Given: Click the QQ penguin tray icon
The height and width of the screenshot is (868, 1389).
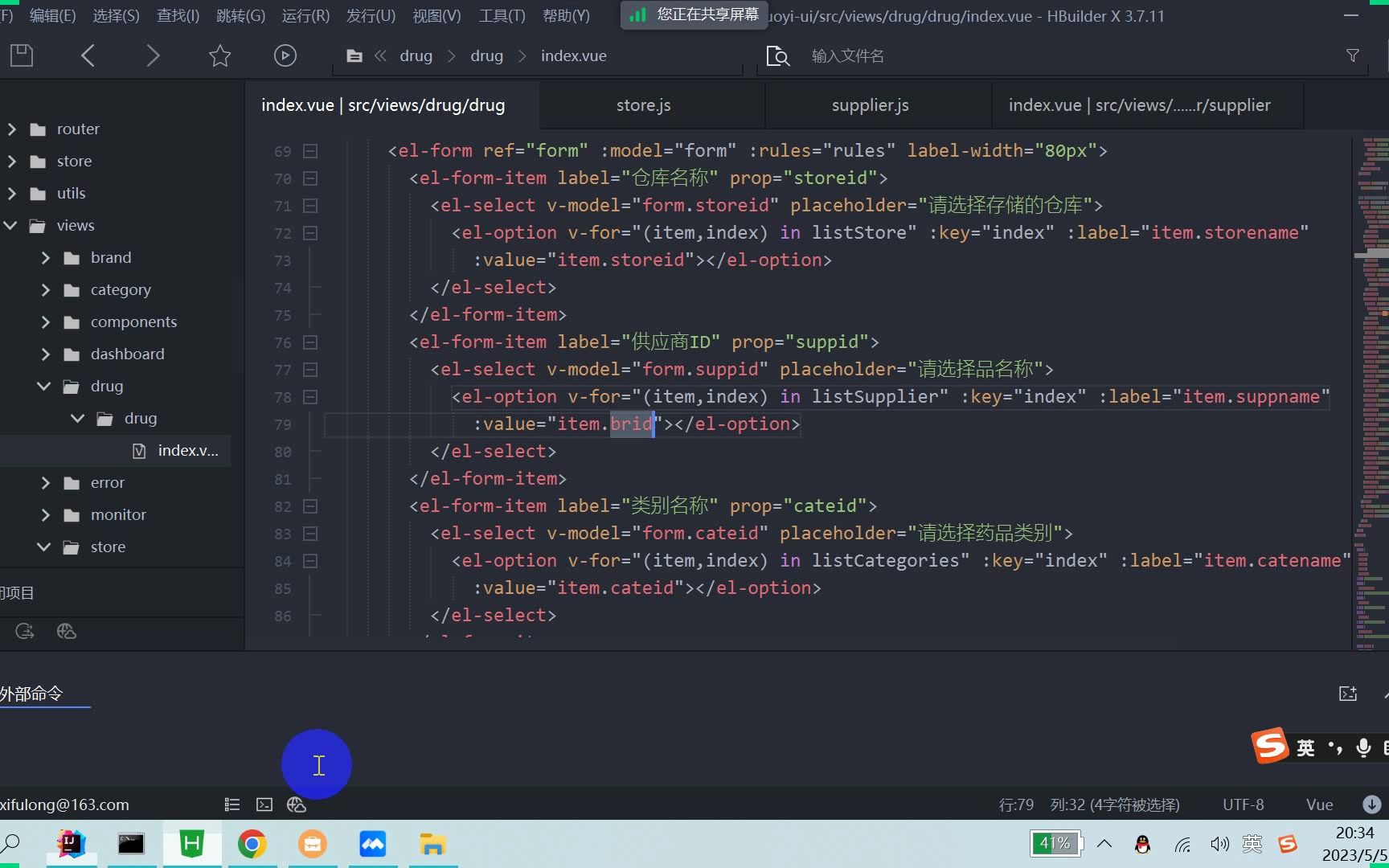Looking at the screenshot, I should point(1142,845).
